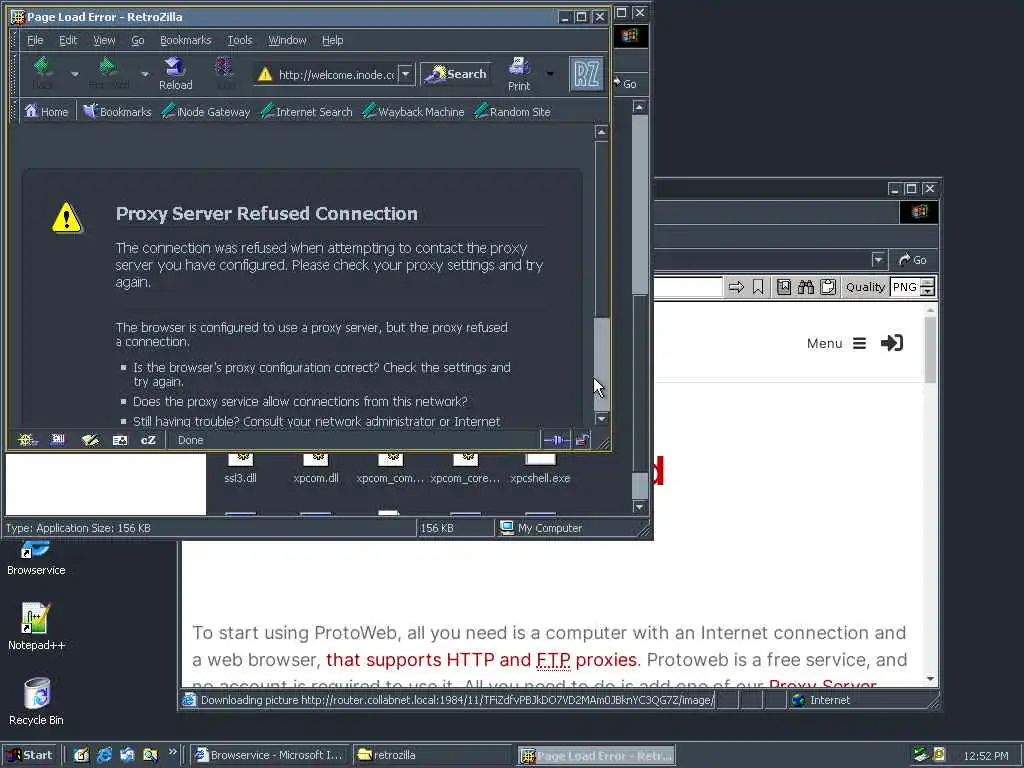This screenshot has width=1024, height=768.
Task: Open the Edit menu in RetroZilla
Action: [x=68, y=40]
